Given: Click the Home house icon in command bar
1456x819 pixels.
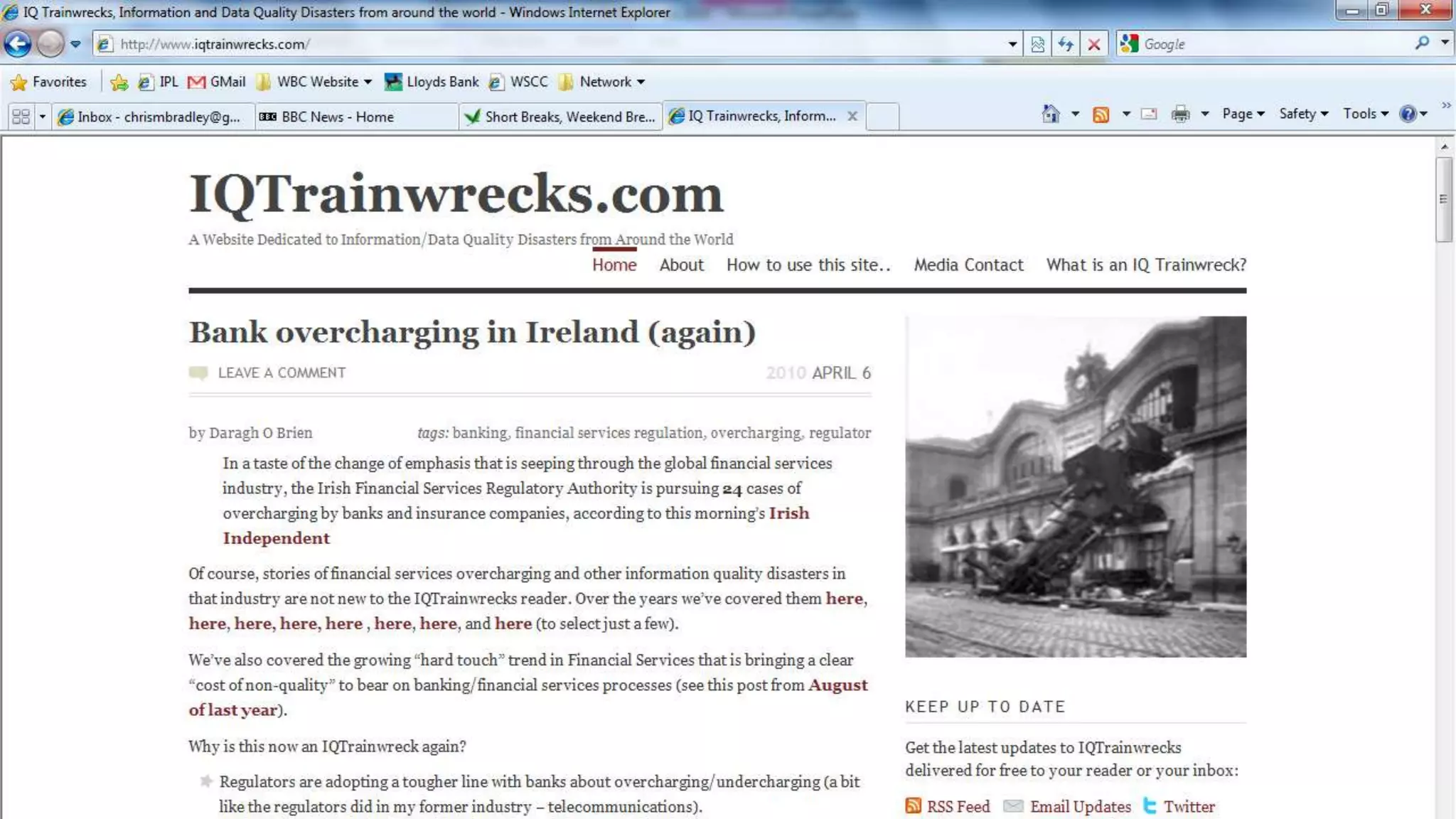Looking at the screenshot, I should tap(1050, 114).
